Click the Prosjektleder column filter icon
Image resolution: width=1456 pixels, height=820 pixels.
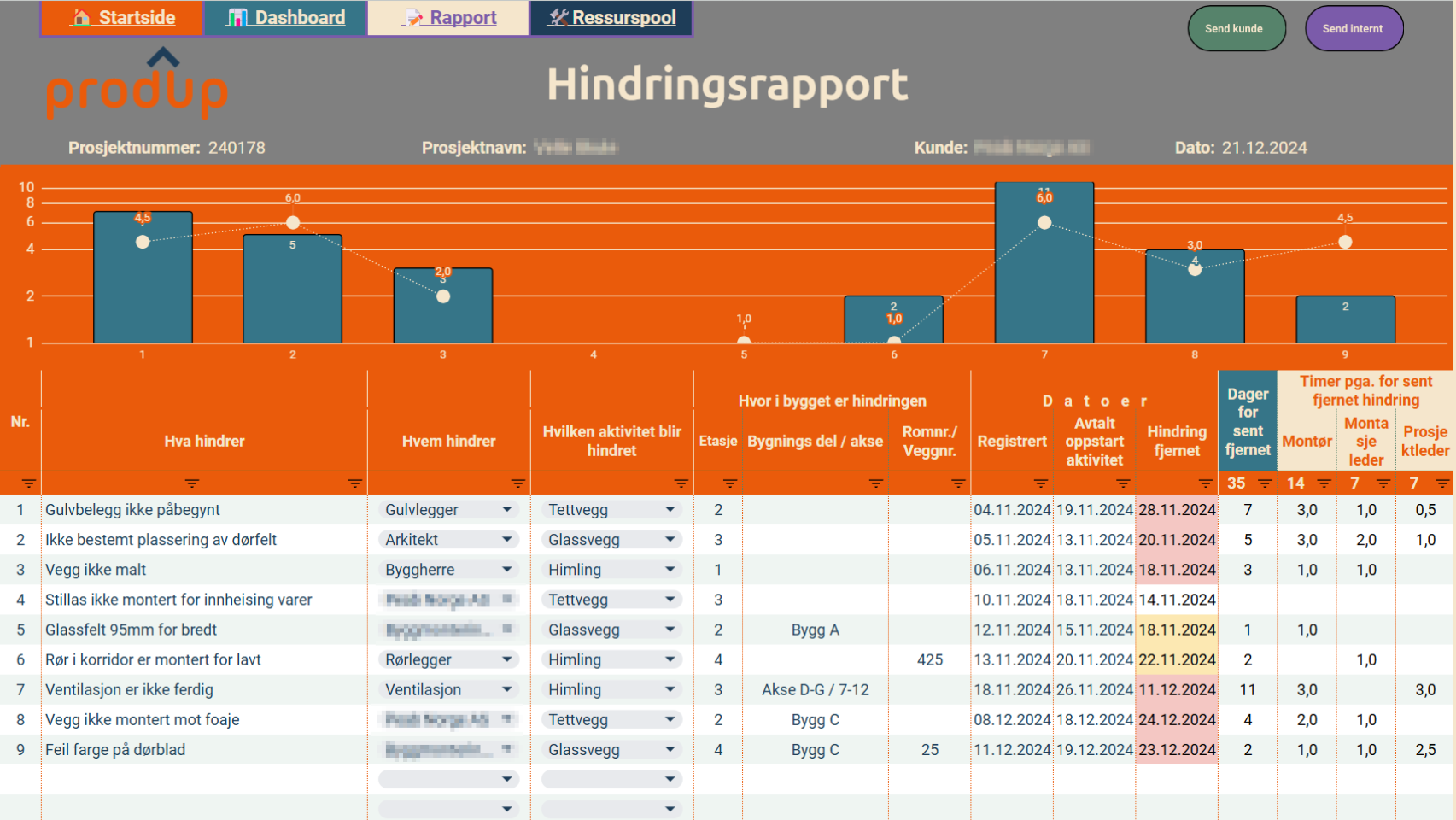pyautogui.click(x=1442, y=483)
